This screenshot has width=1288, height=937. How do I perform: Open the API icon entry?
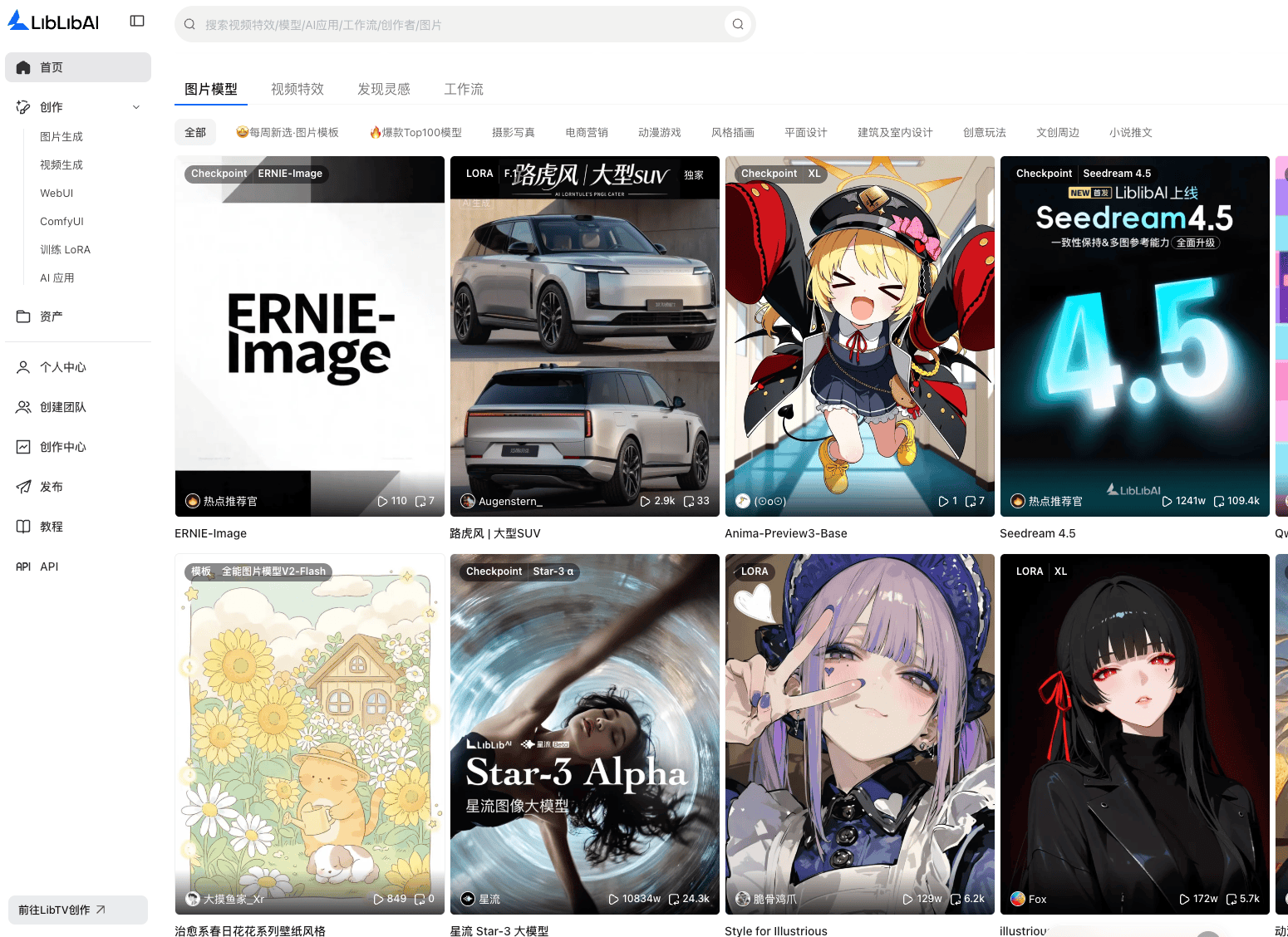click(23, 567)
